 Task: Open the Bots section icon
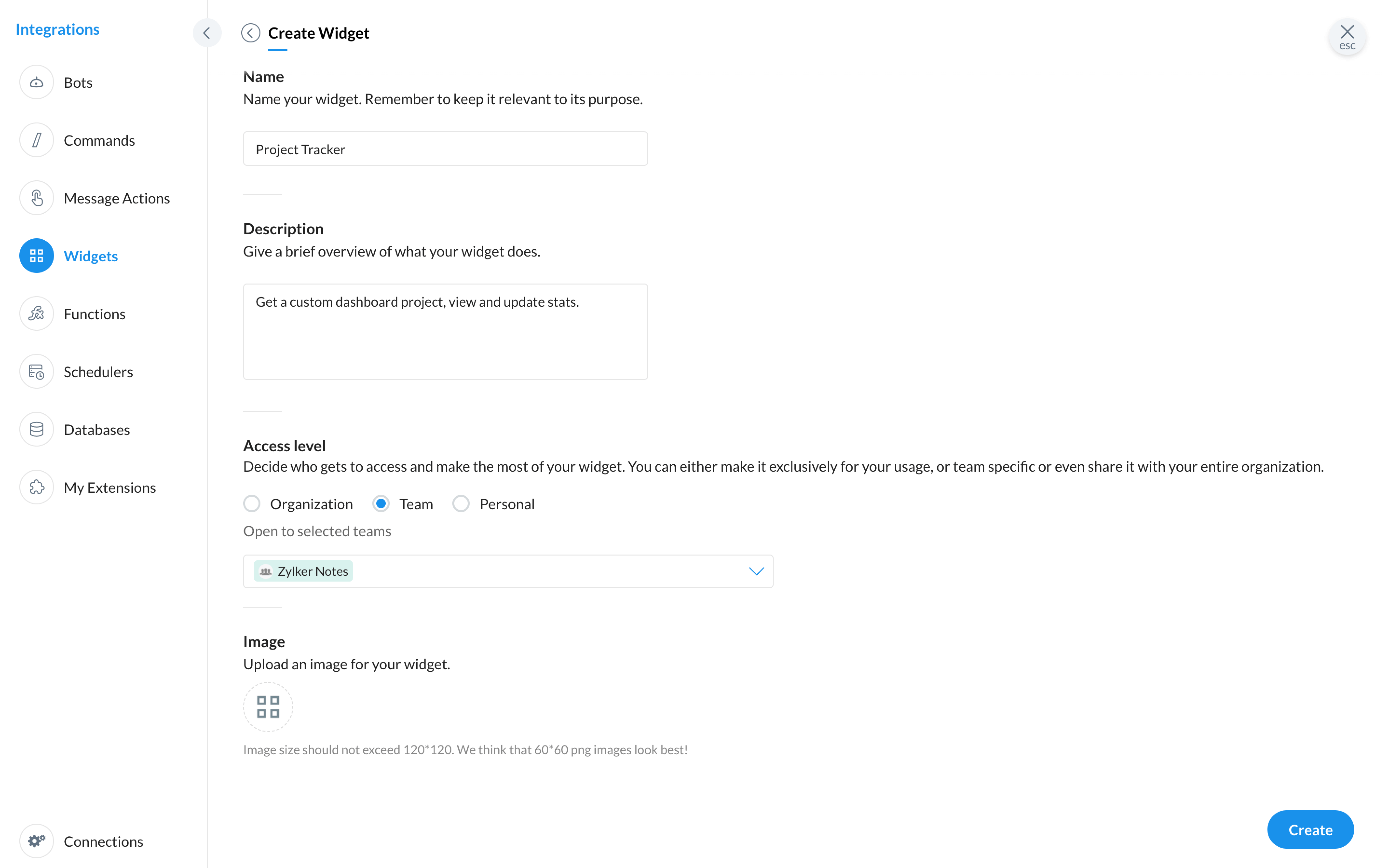[x=36, y=82]
